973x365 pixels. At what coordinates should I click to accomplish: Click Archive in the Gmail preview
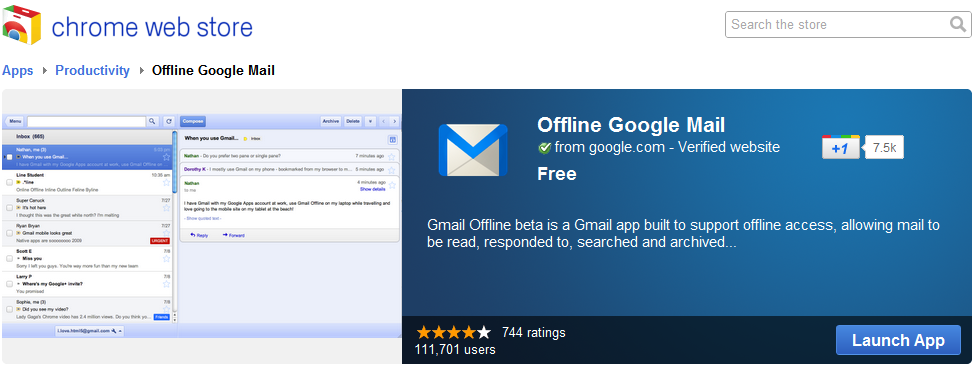coord(331,122)
